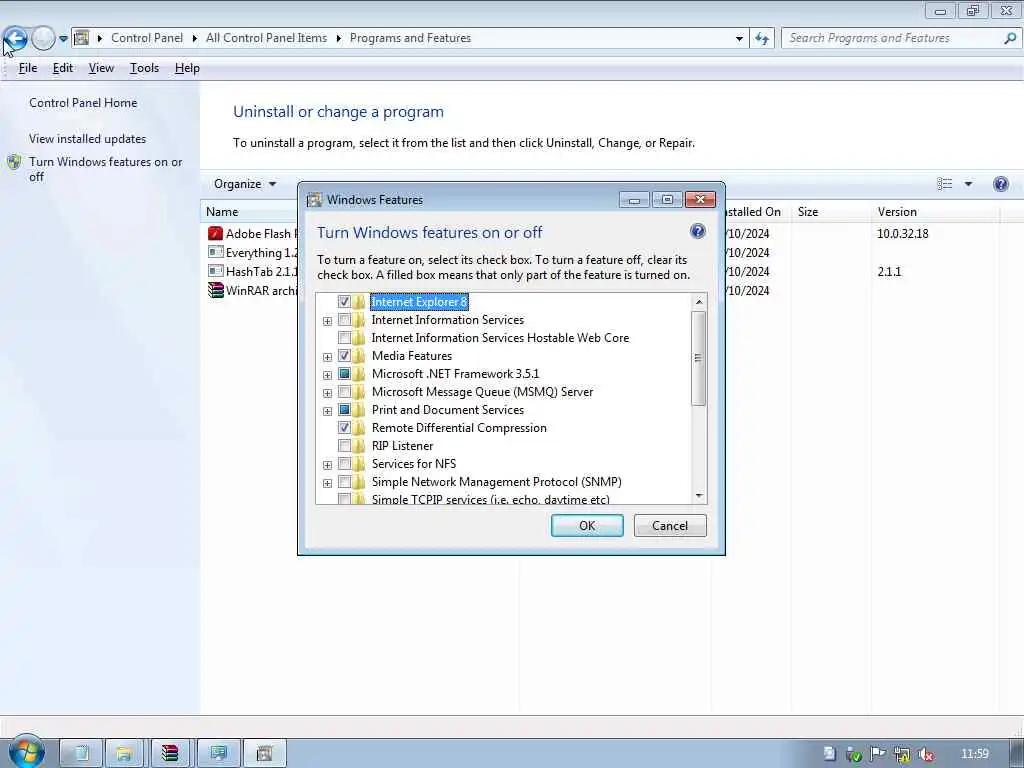Click the Windows Features title bar icon

(314, 200)
